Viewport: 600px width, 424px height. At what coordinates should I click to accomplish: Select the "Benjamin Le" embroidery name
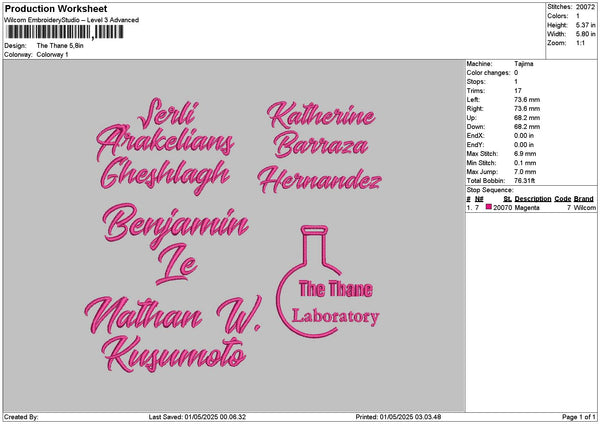(175, 240)
